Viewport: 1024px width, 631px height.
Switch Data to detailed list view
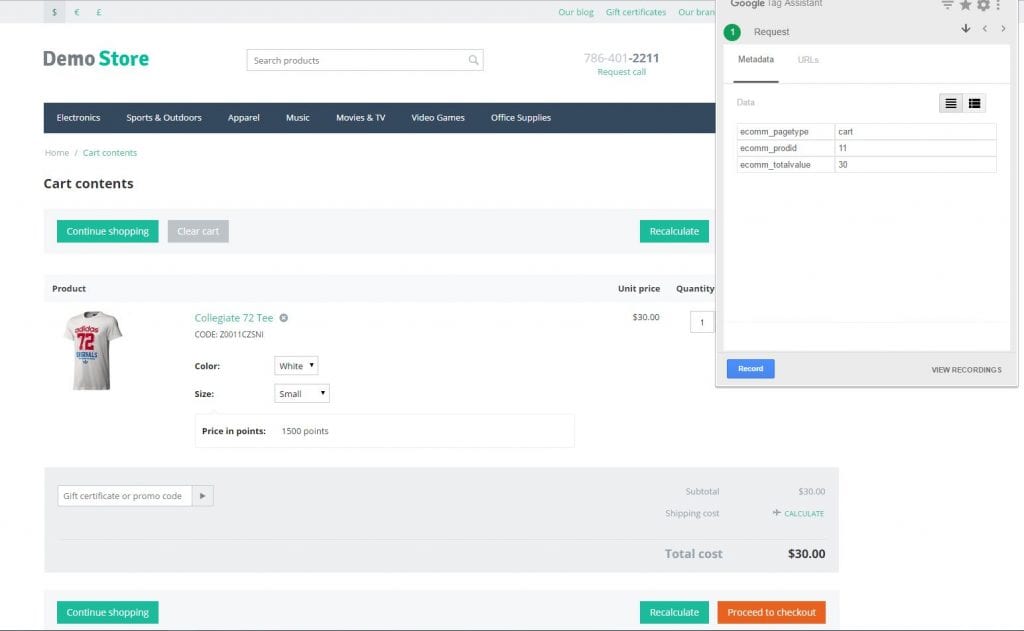pyautogui.click(x=974, y=103)
